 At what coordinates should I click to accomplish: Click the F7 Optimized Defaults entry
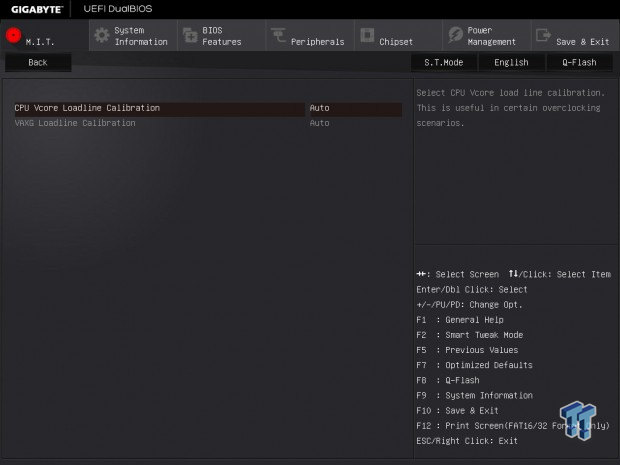coord(474,365)
